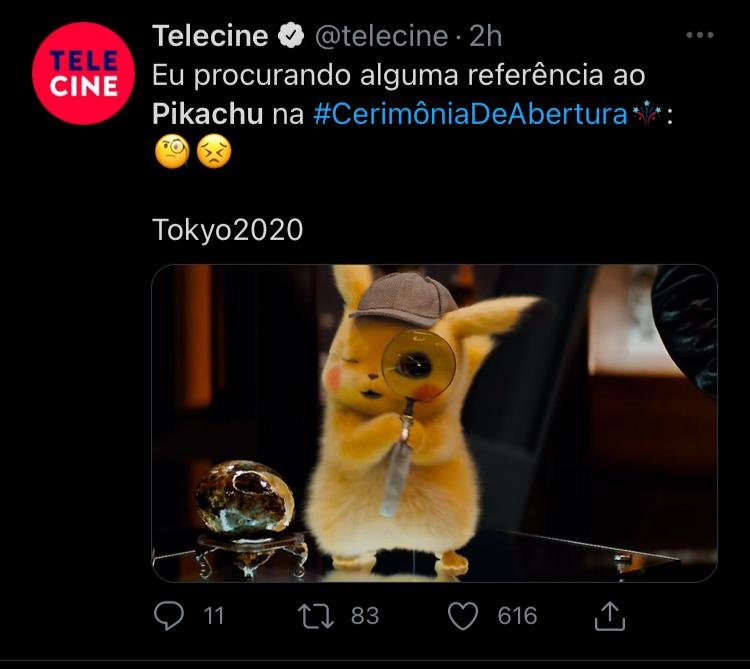The height and width of the screenshot is (669, 750).
Task: Click the bold Pikachu word in tweet
Action: click(x=208, y=114)
